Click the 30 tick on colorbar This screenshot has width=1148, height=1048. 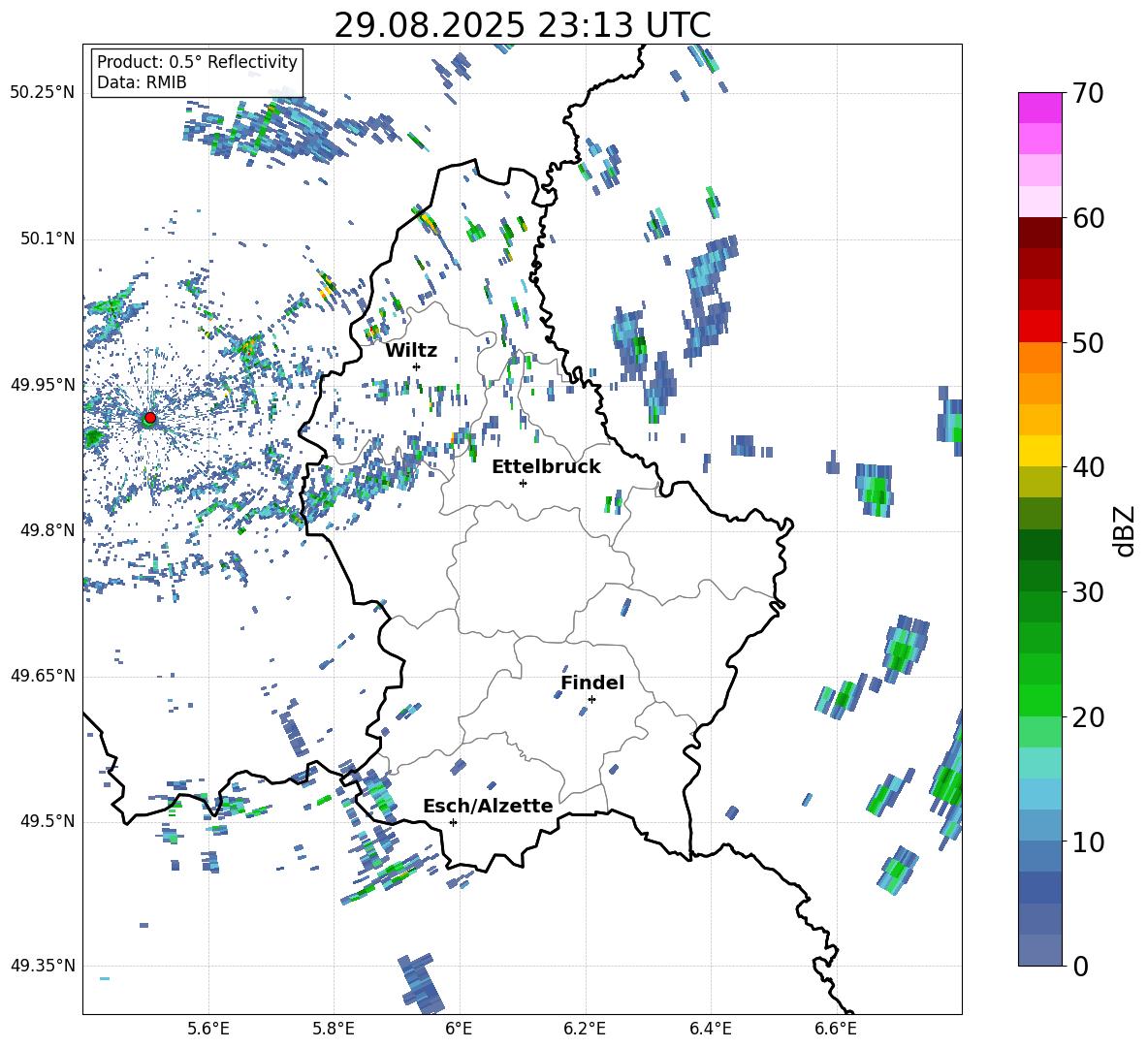click(x=1088, y=592)
